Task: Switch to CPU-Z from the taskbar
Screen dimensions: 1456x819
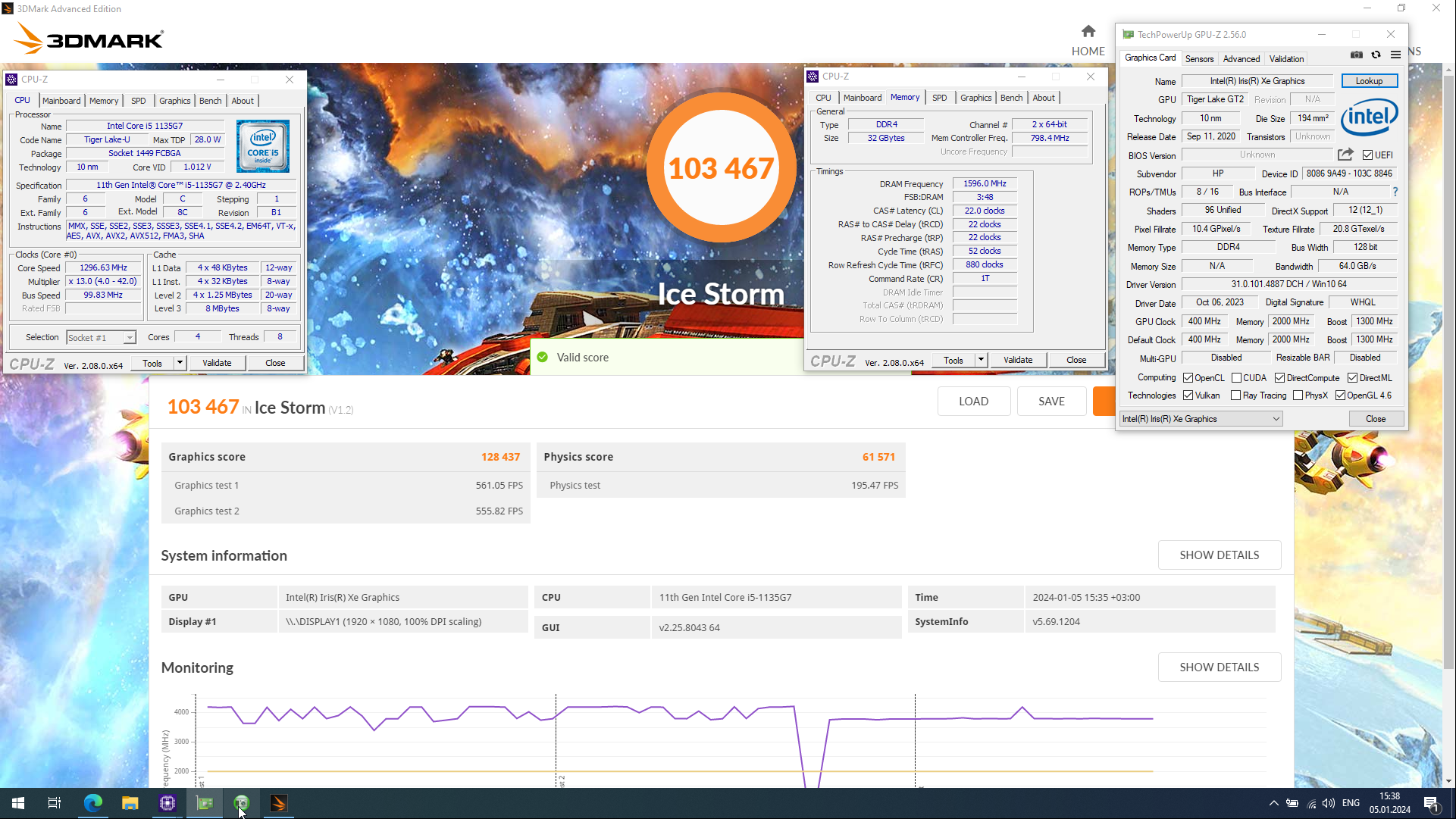Action: click(x=167, y=803)
